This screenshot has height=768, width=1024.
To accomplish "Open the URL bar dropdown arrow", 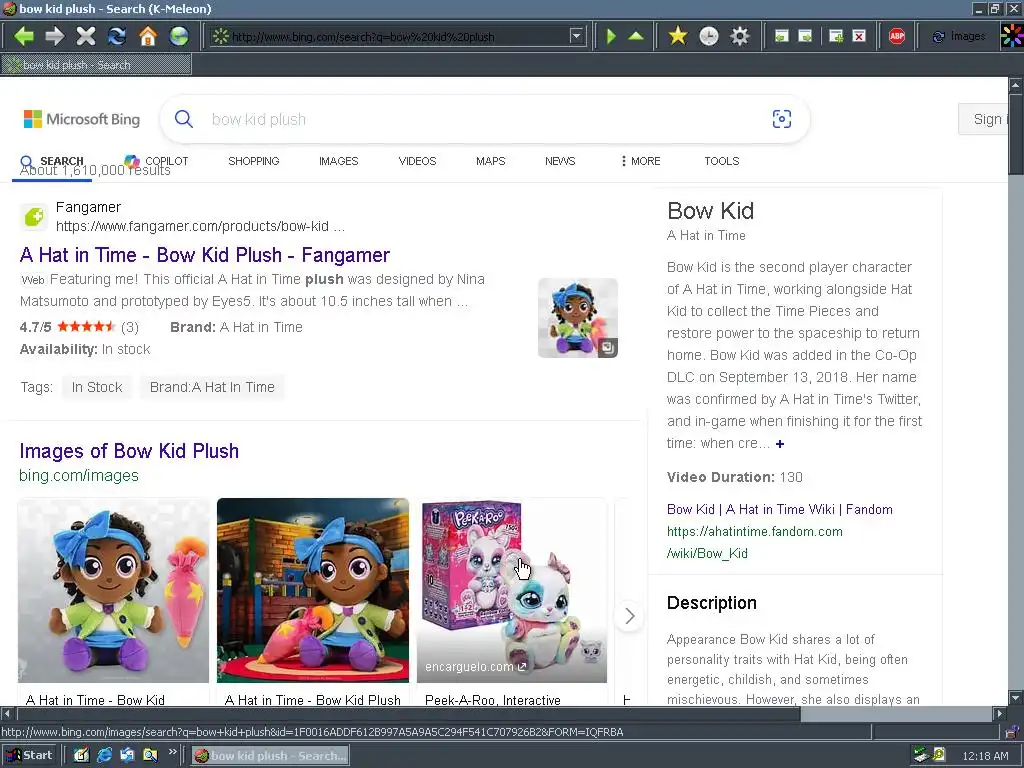I will (576, 36).
